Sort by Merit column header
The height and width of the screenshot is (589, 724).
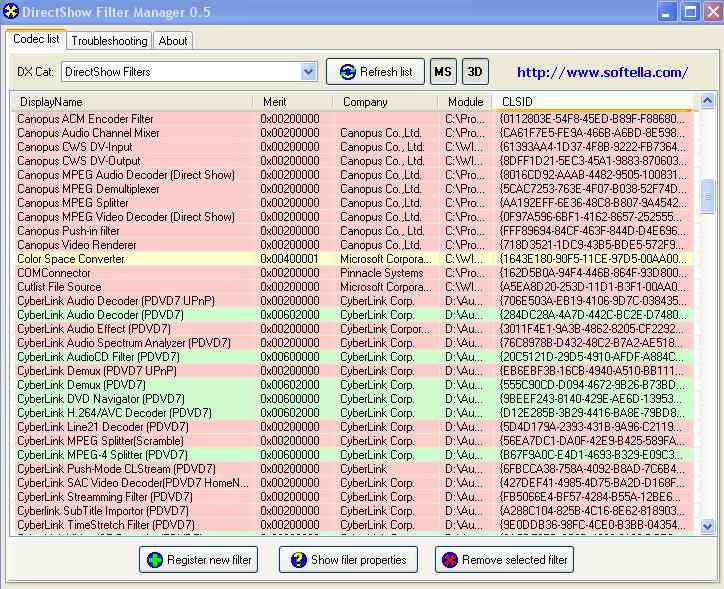293,102
